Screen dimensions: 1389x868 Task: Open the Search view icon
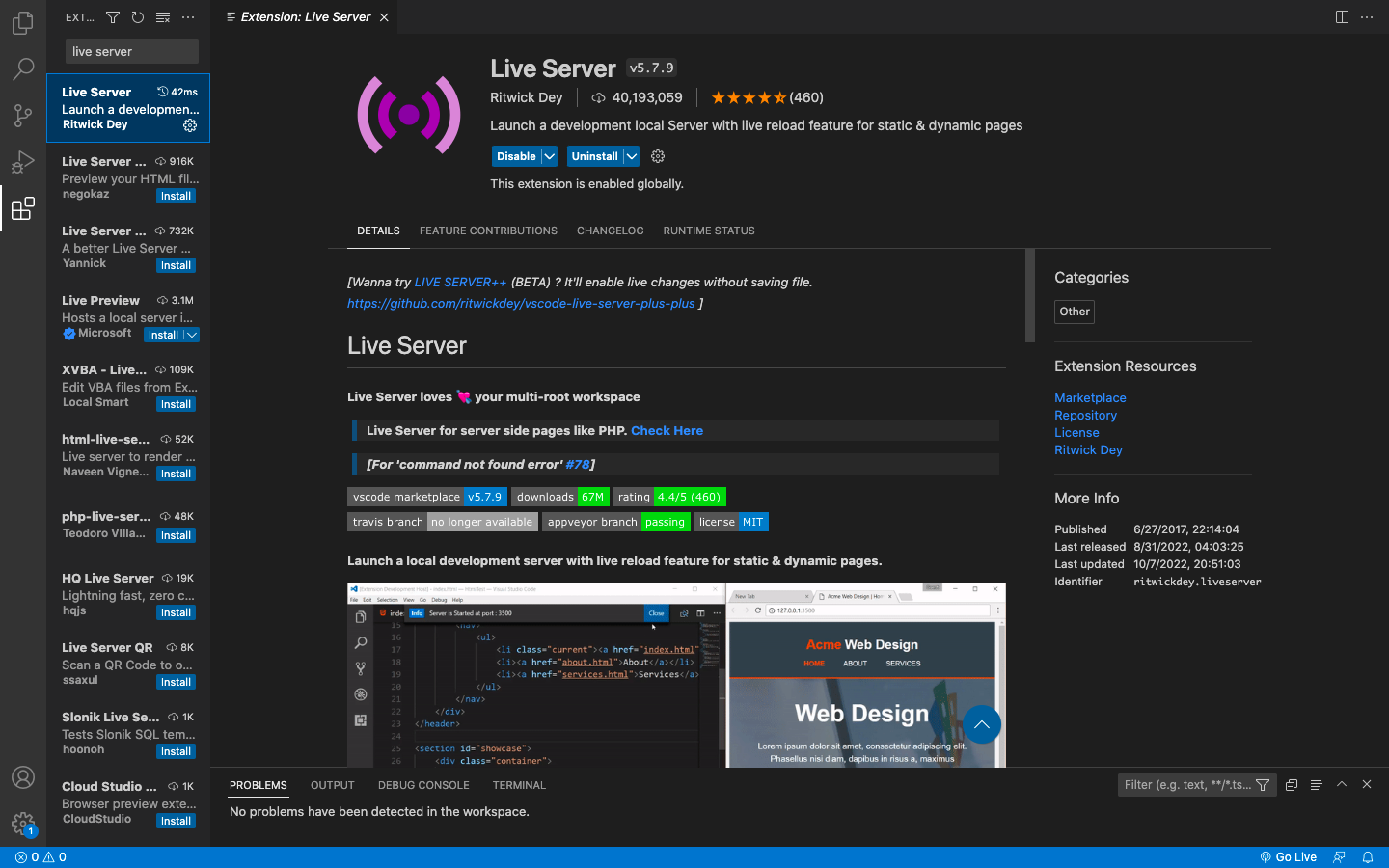[23, 68]
